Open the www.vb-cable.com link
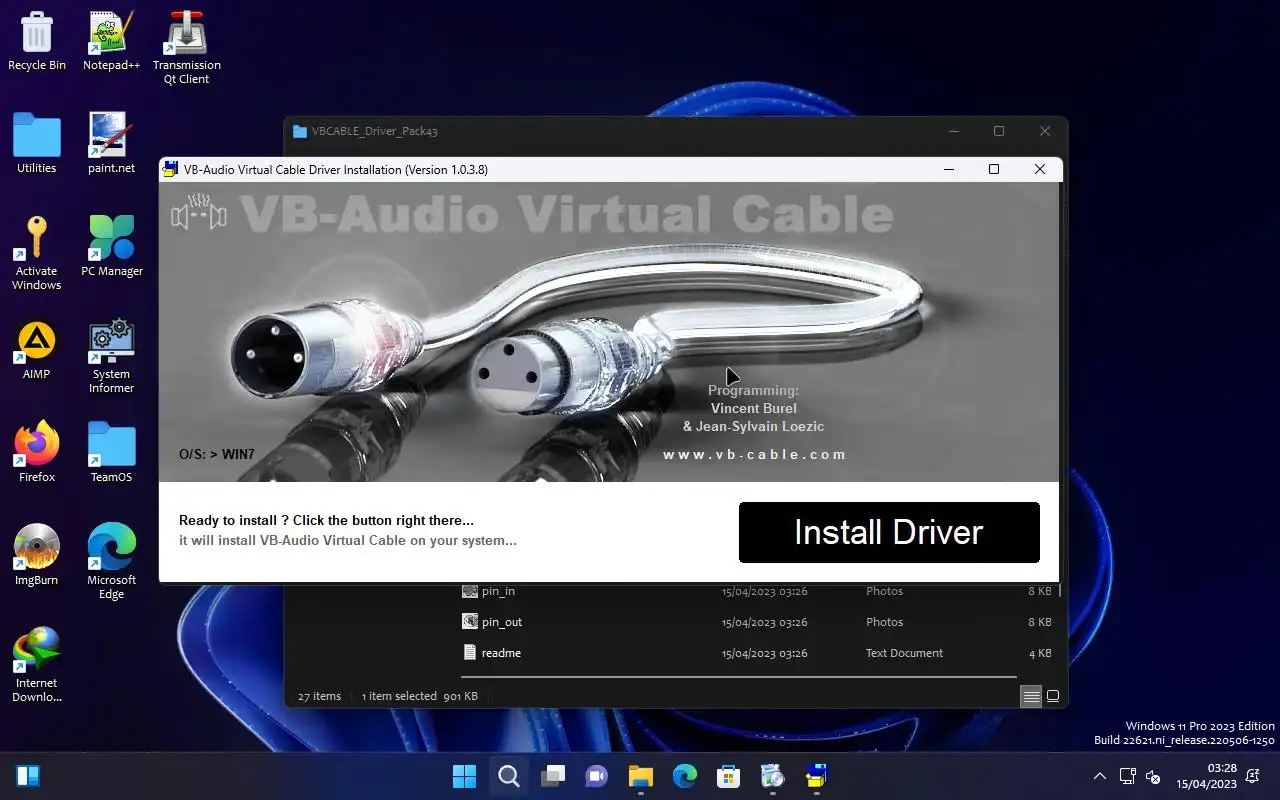The width and height of the screenshot is (1280, 800). [x=755, y=454]
